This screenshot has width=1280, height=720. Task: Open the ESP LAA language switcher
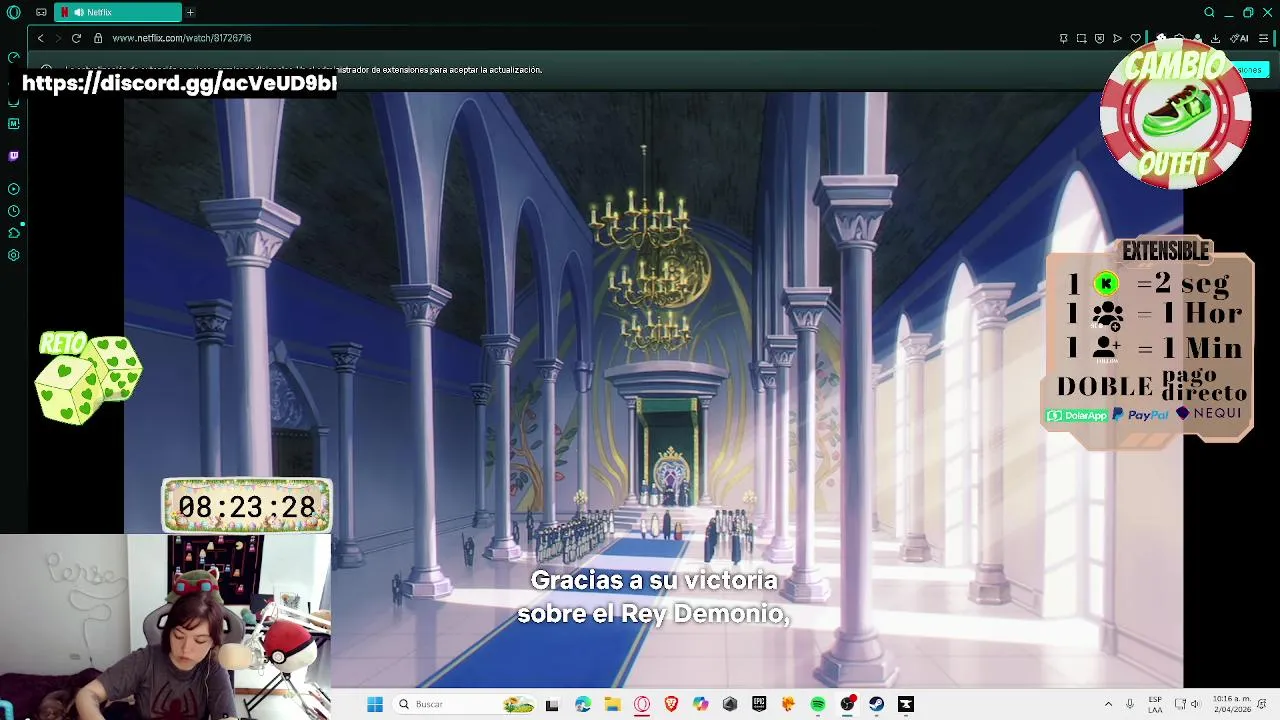click(1155, 704)
